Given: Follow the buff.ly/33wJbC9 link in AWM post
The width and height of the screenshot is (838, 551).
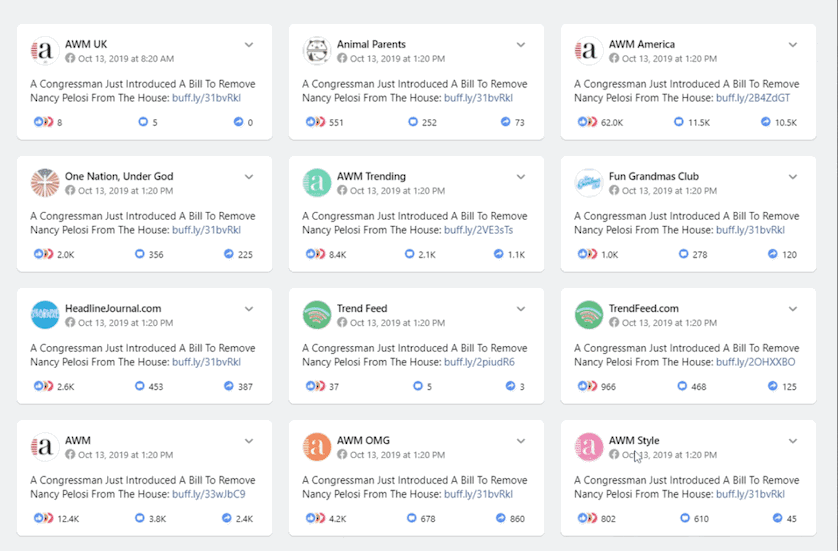Looking at the screenshot, I should pos(208,494).
